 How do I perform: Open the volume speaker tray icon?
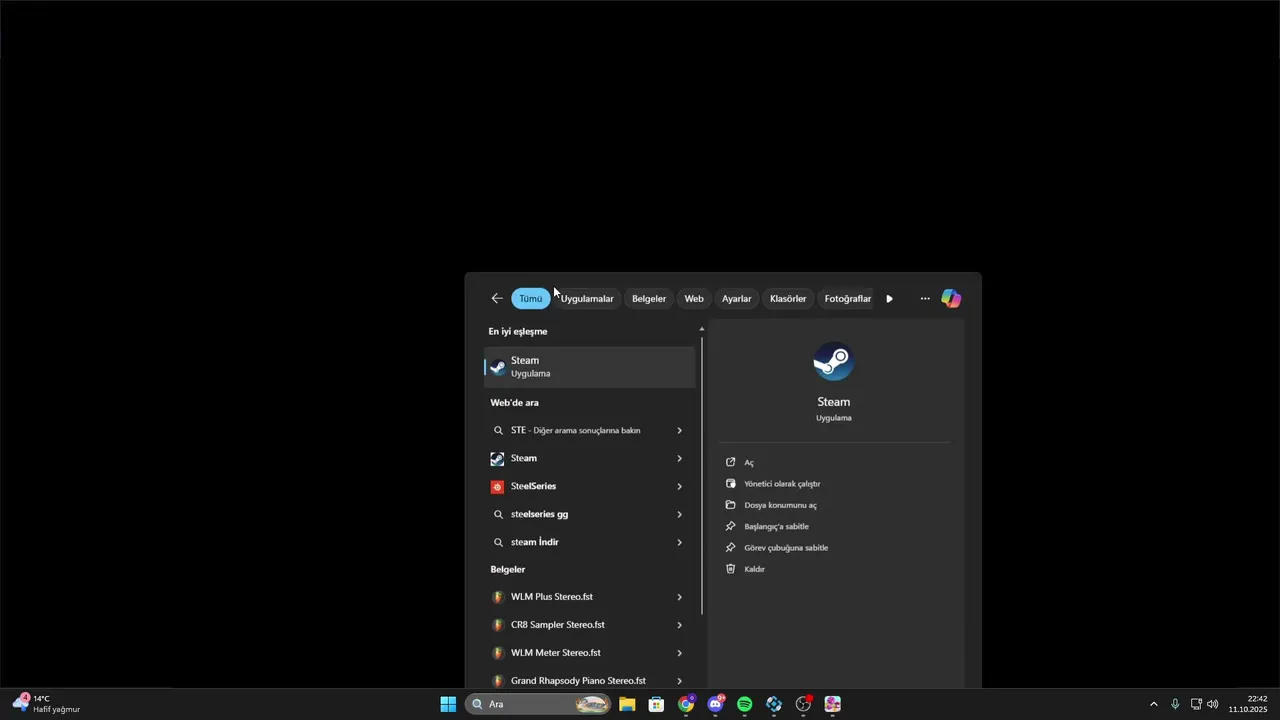[1213, 704]
